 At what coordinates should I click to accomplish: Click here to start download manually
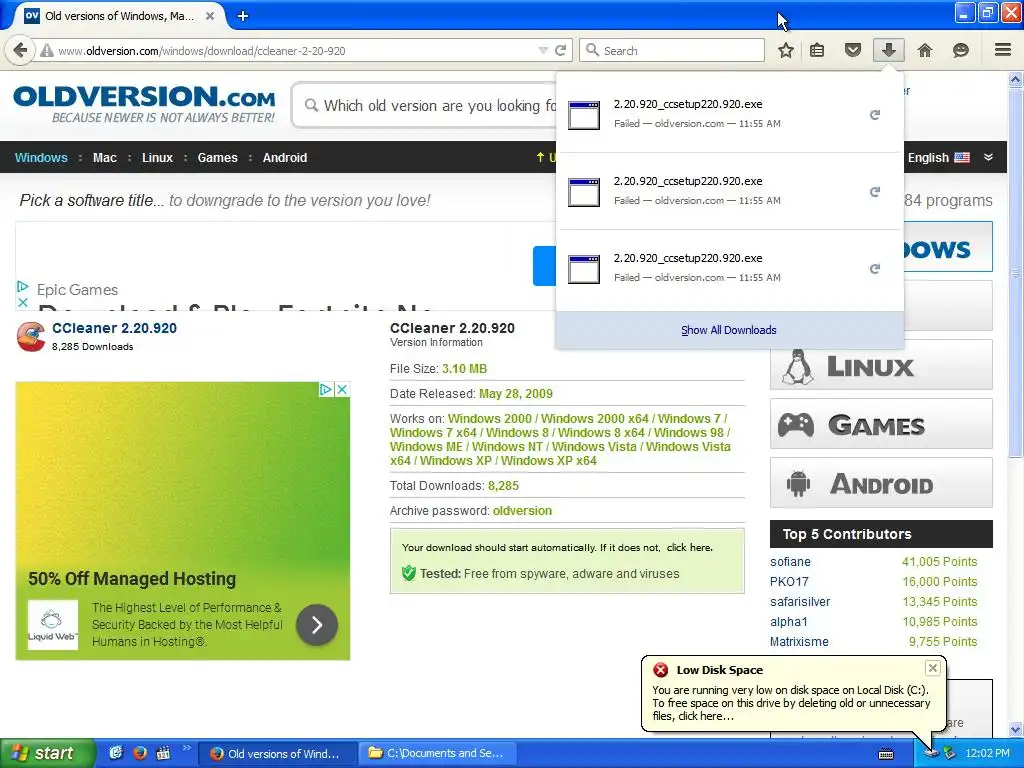[x=689, y=547]
